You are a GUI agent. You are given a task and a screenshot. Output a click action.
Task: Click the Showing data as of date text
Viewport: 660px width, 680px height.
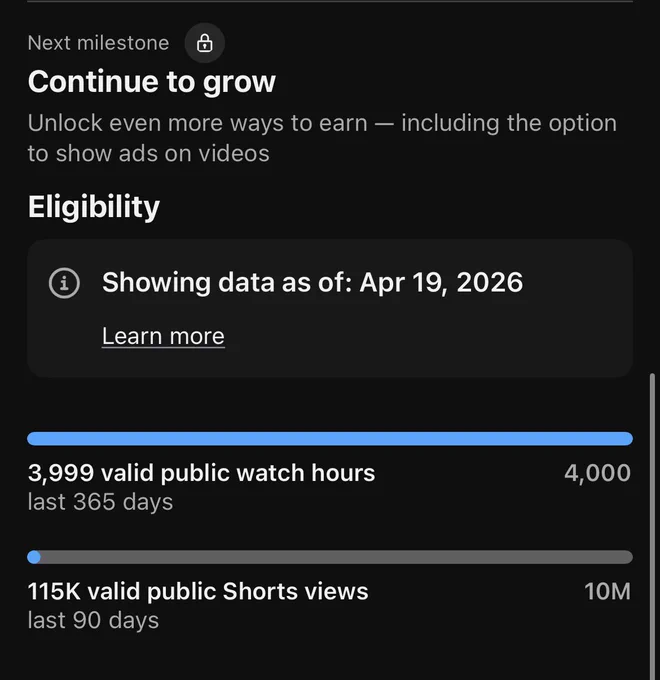pyautogui.click(x=312, y=282)
